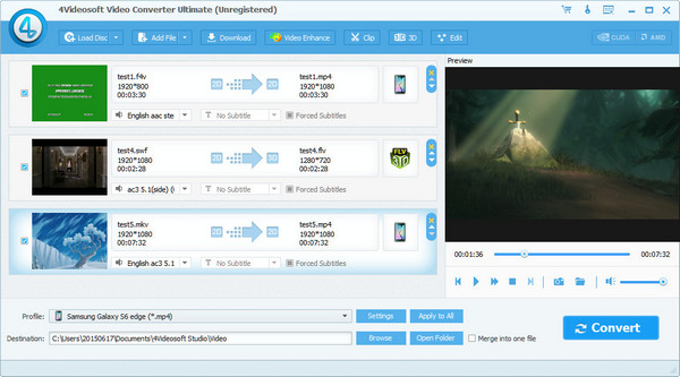Toggle AMD acceleration
Screen dimensions: 680x377
(653, 38)
